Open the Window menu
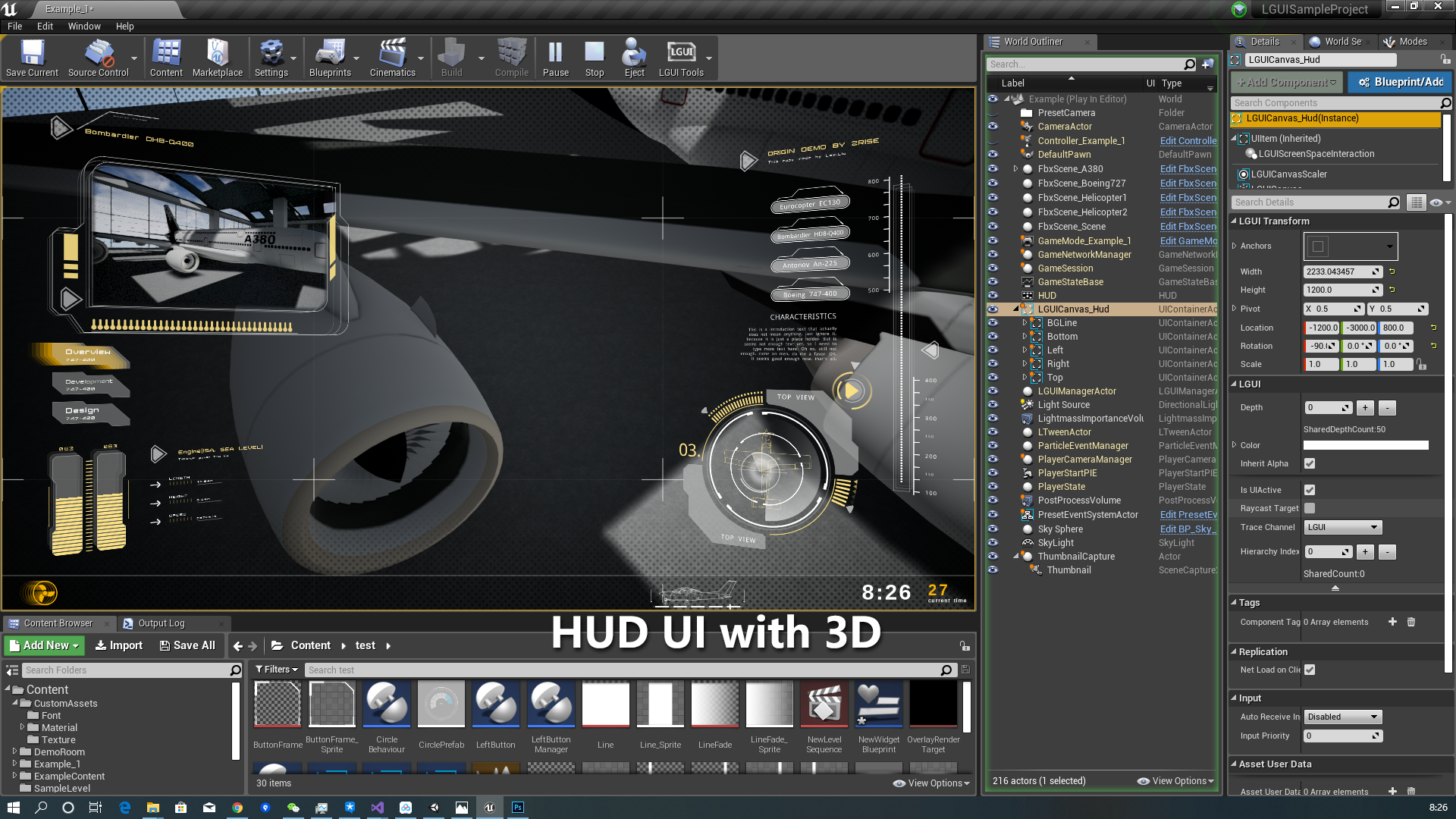This screenshot has width=1456, height=819. coord(83,25)
